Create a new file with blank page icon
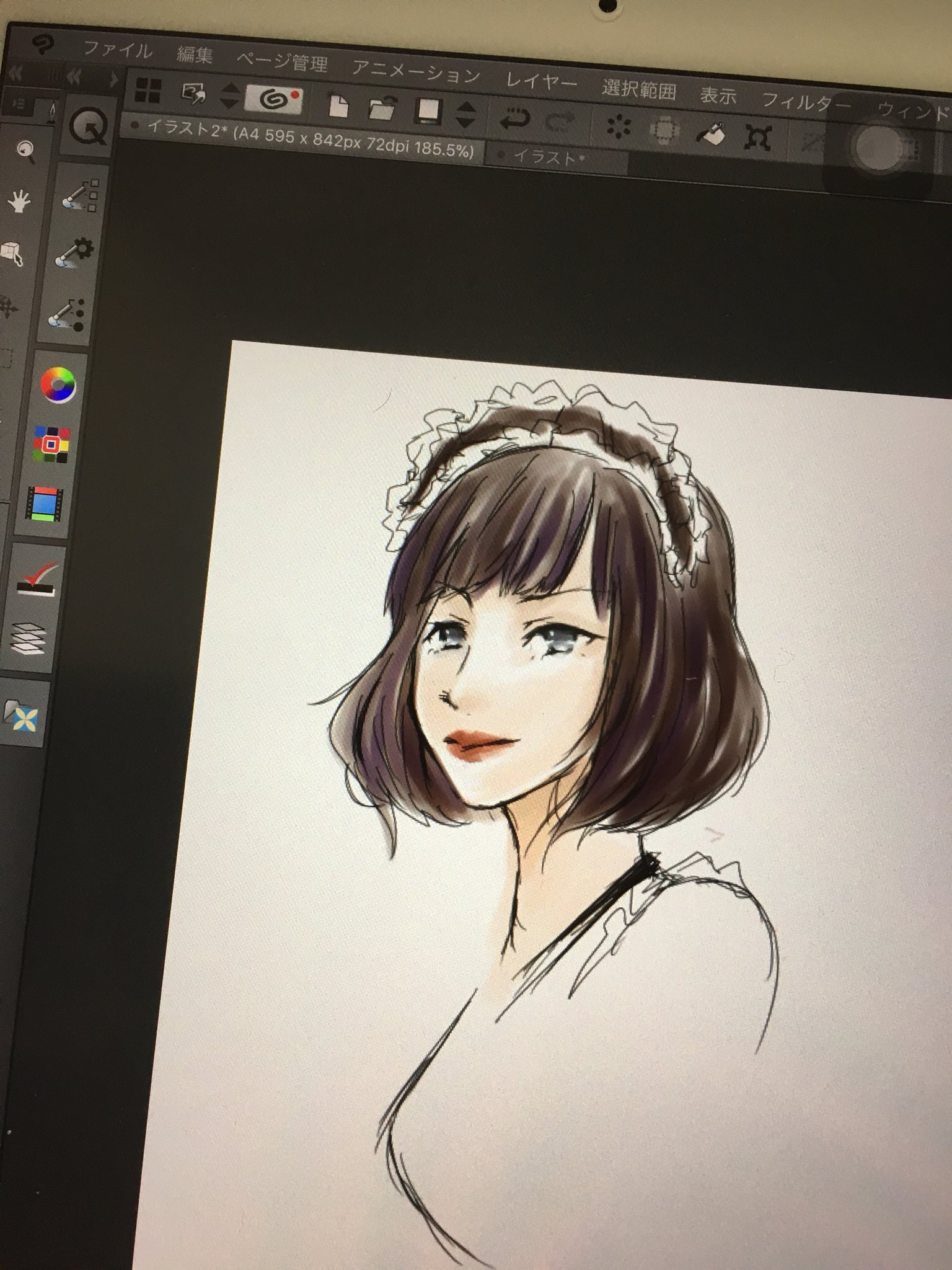 338,105
